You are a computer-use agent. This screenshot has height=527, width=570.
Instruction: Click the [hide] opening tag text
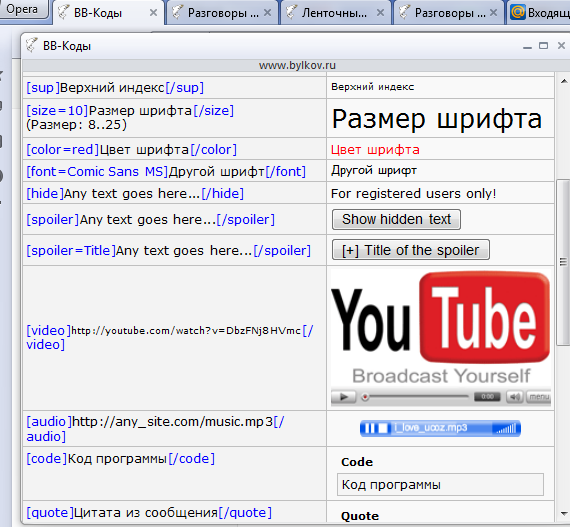(45, 193)
